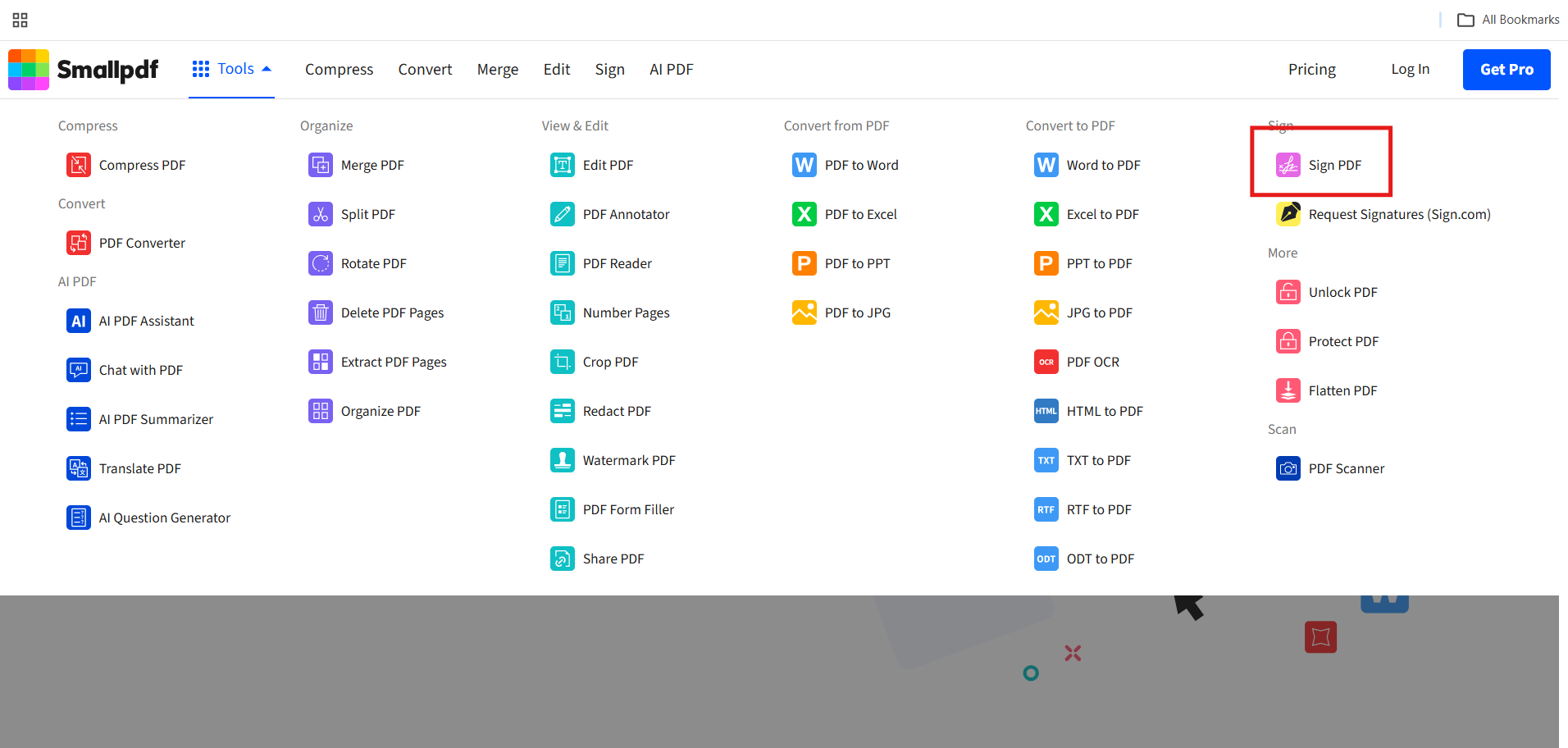Screen dimensions: 1568x748
Task: Click the PDF to PPT icon
Action: point(805,263)
